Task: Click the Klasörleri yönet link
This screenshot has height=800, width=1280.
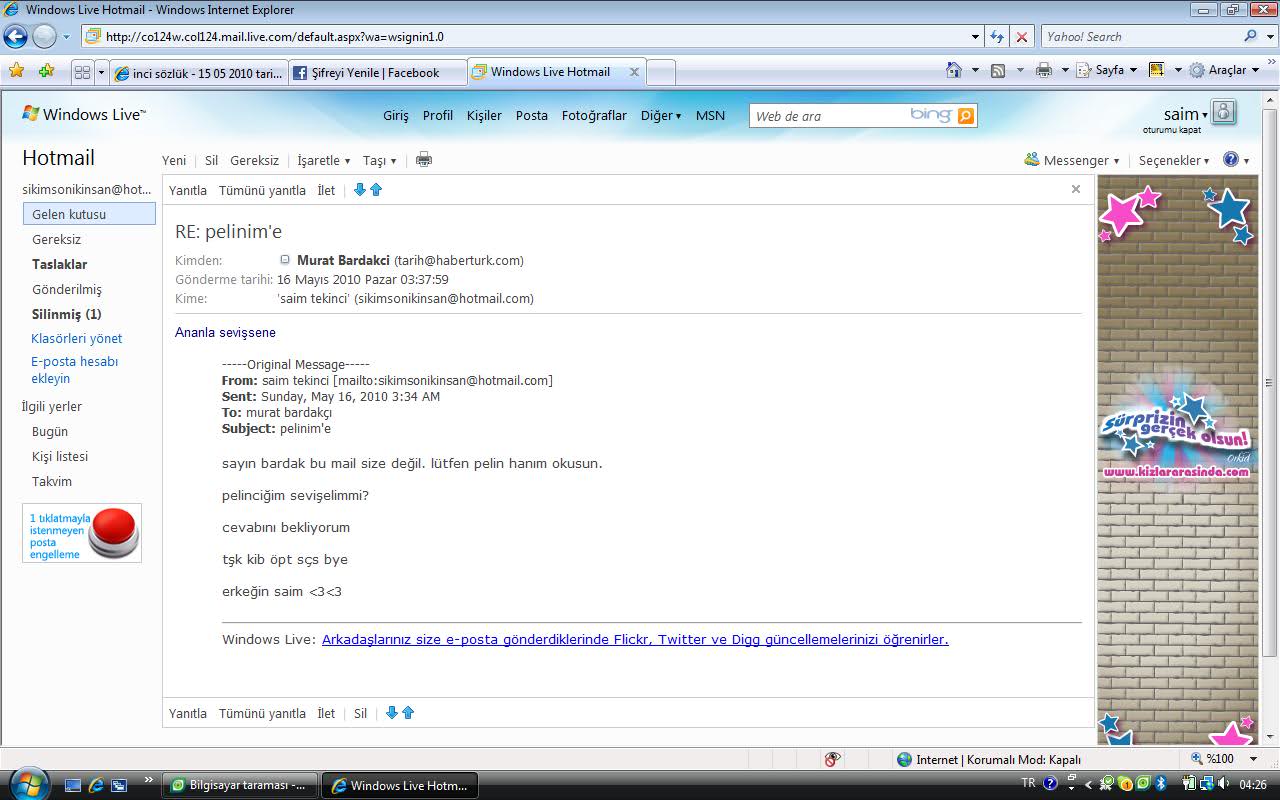Action: pyautogui.click(x=77, y=339)
